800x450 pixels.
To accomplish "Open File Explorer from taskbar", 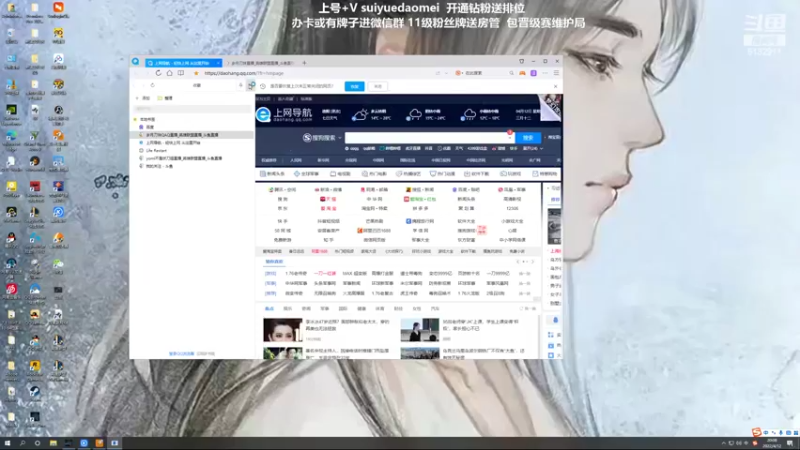I will 53,443.
